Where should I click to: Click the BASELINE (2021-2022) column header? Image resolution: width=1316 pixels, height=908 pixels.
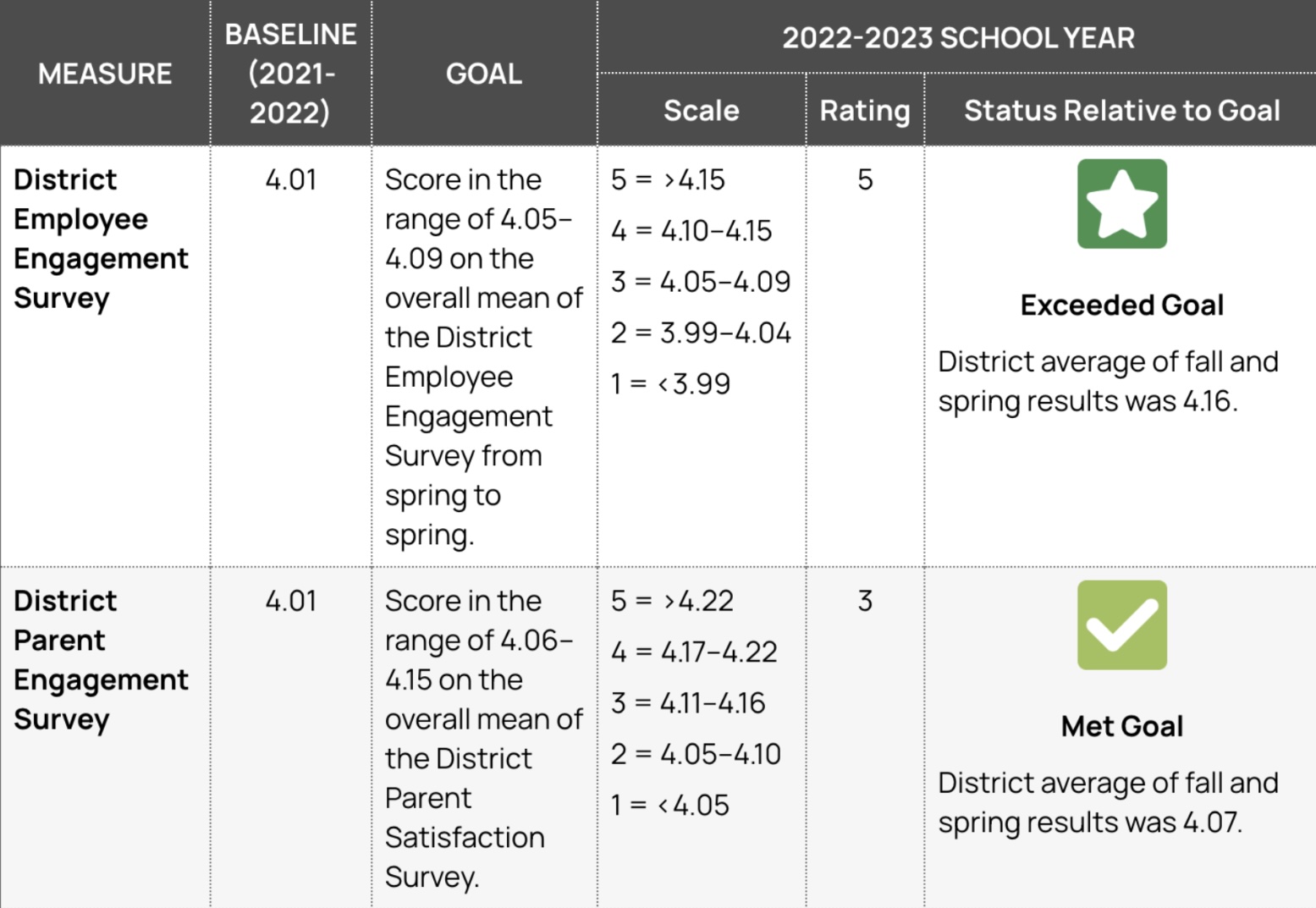[290, 74]
